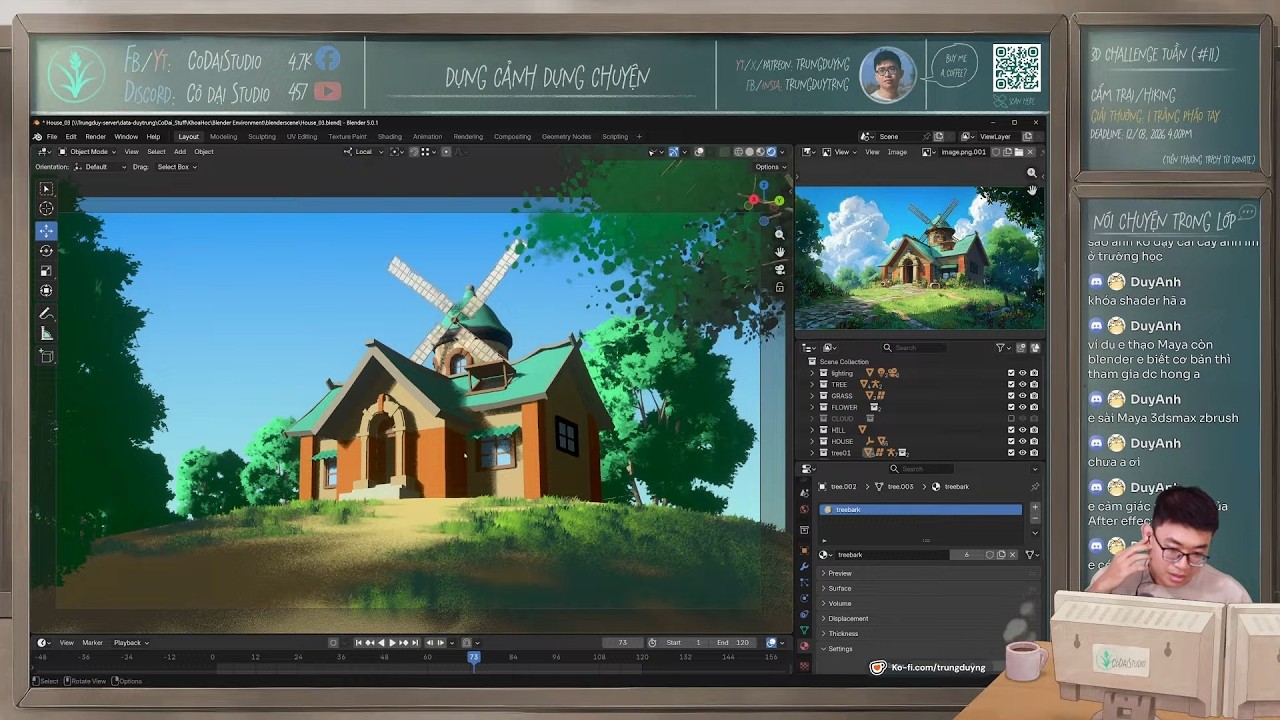Viewport: 1280px width, 720px height.
Task: Select the Add Cube tool
Action: point(46,356)
